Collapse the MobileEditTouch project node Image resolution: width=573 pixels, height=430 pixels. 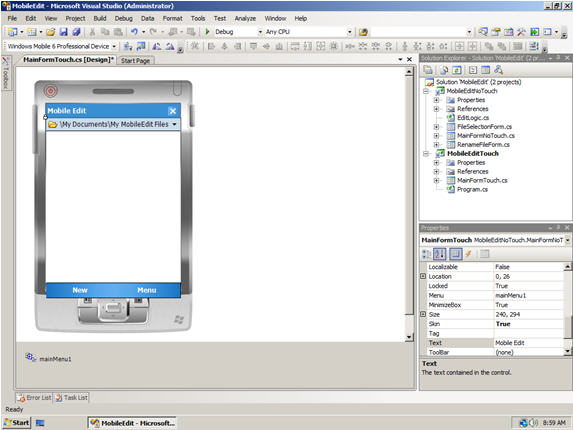coord(426,153)
